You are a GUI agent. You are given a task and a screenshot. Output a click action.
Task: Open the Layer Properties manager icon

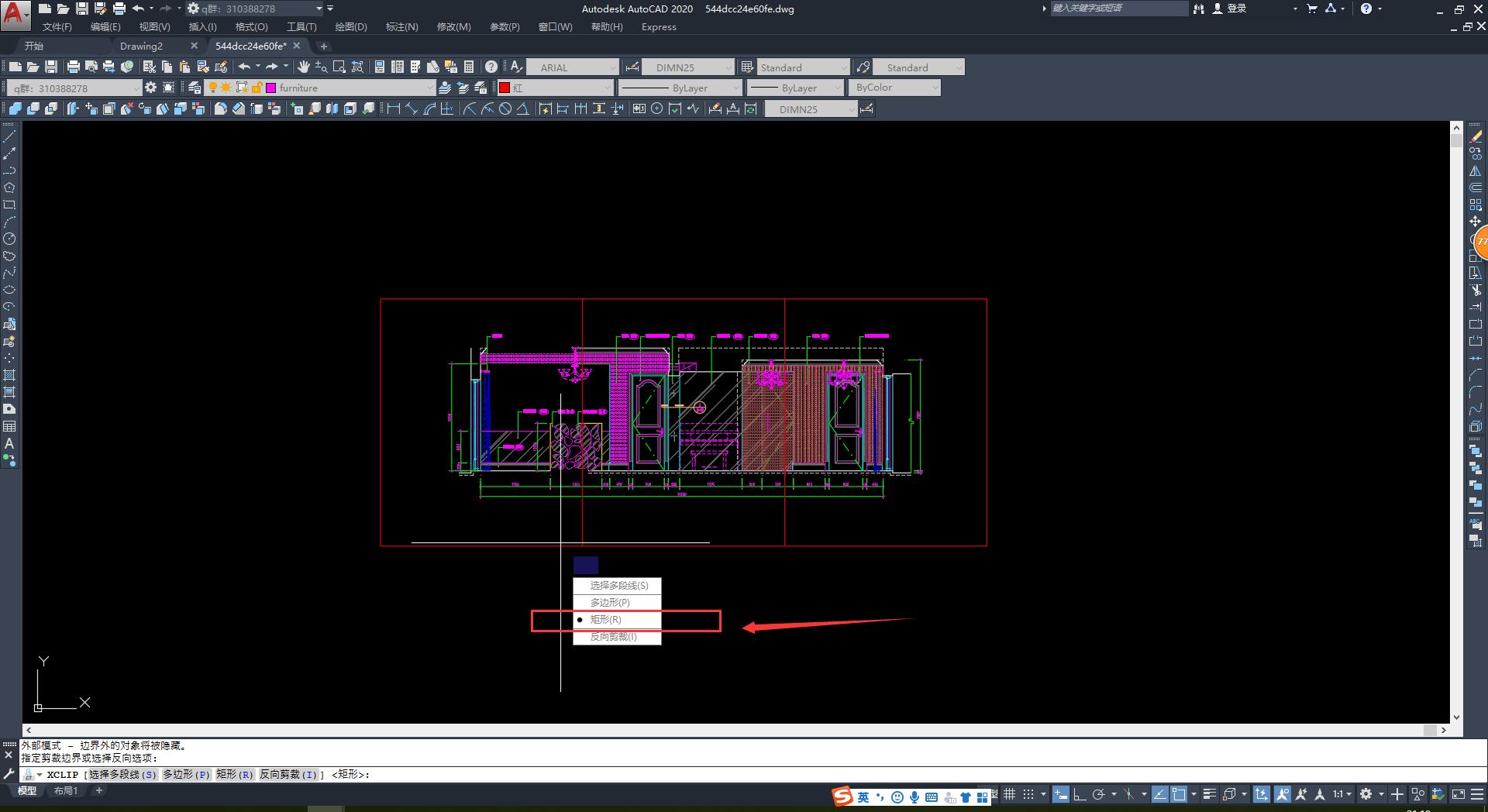pos(195,88)
